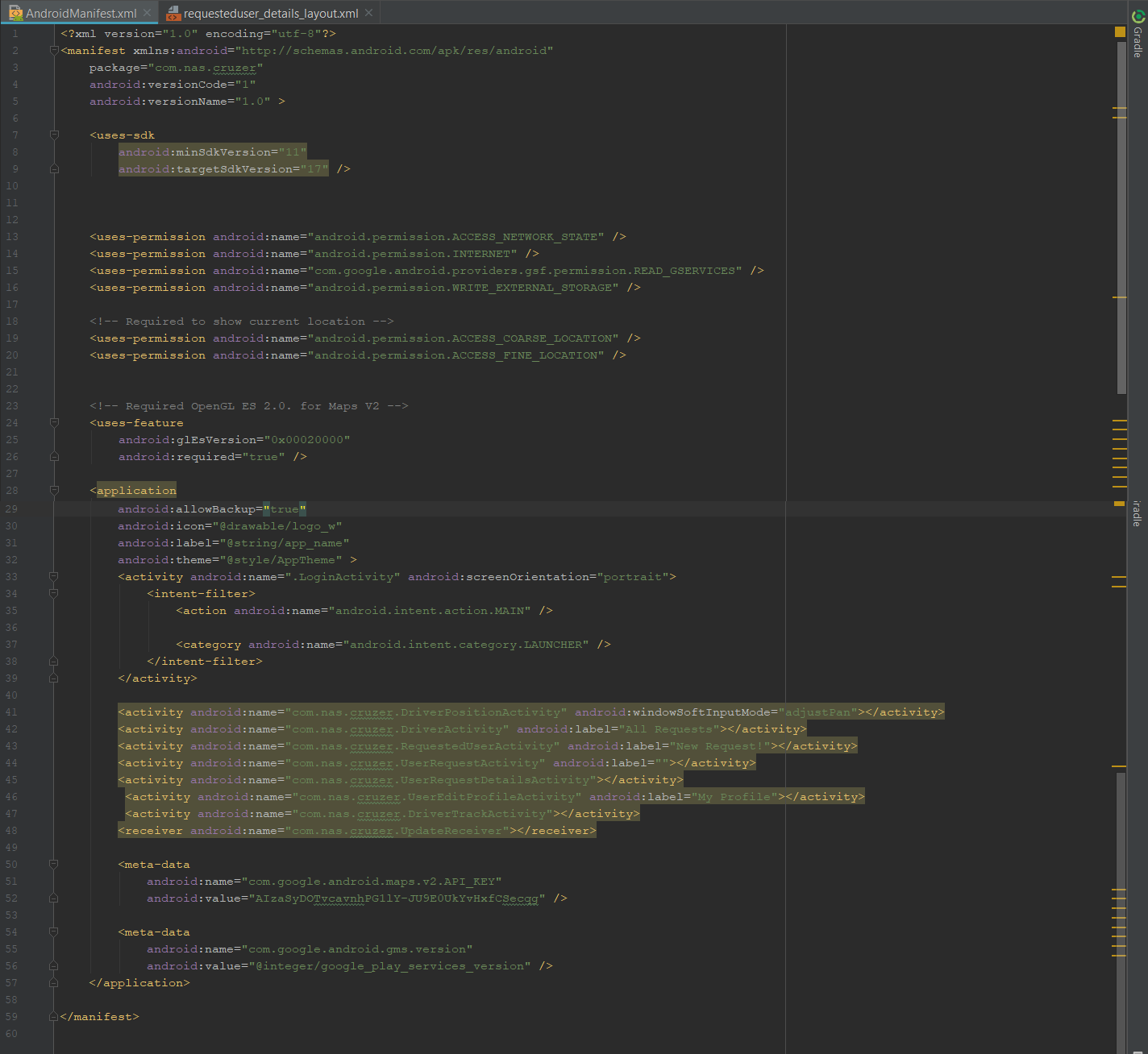The width and height of the screenshot is (1148, 1054).
Task: Click the UserEditProfileActivity "My Profile" line
Action: (x=495, y=796)
